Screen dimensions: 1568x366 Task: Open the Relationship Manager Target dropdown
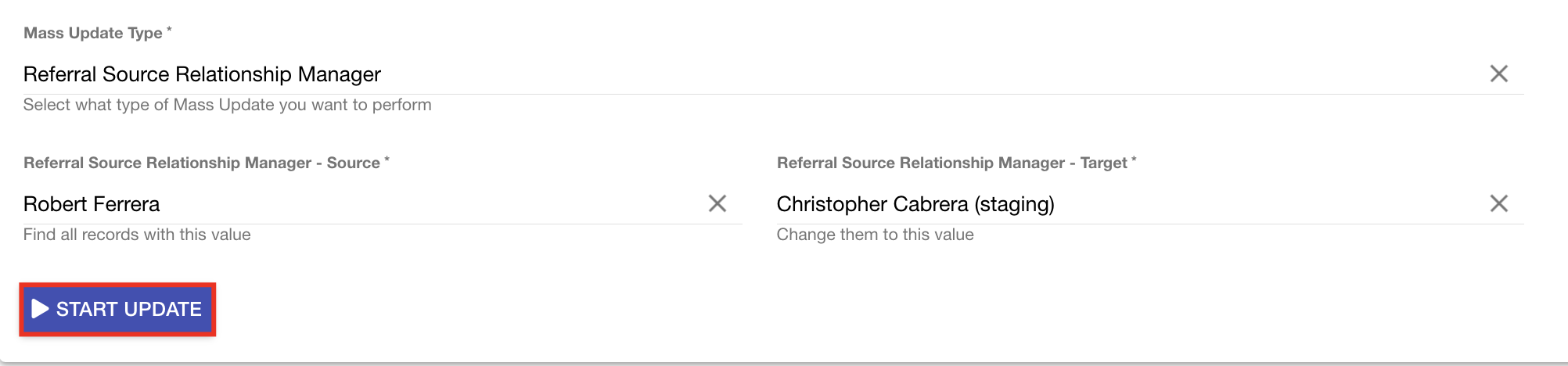coord(1252,204)
